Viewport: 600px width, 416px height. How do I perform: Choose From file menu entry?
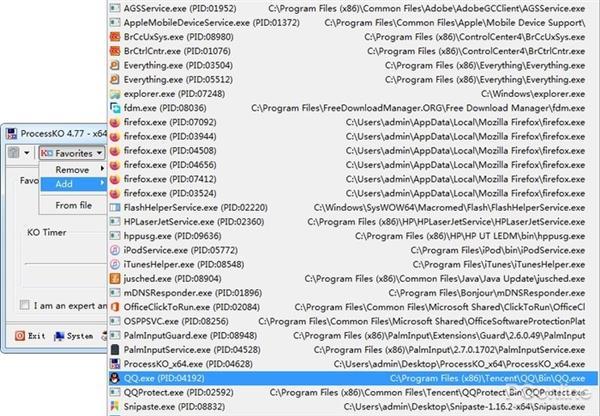point(73,206)
